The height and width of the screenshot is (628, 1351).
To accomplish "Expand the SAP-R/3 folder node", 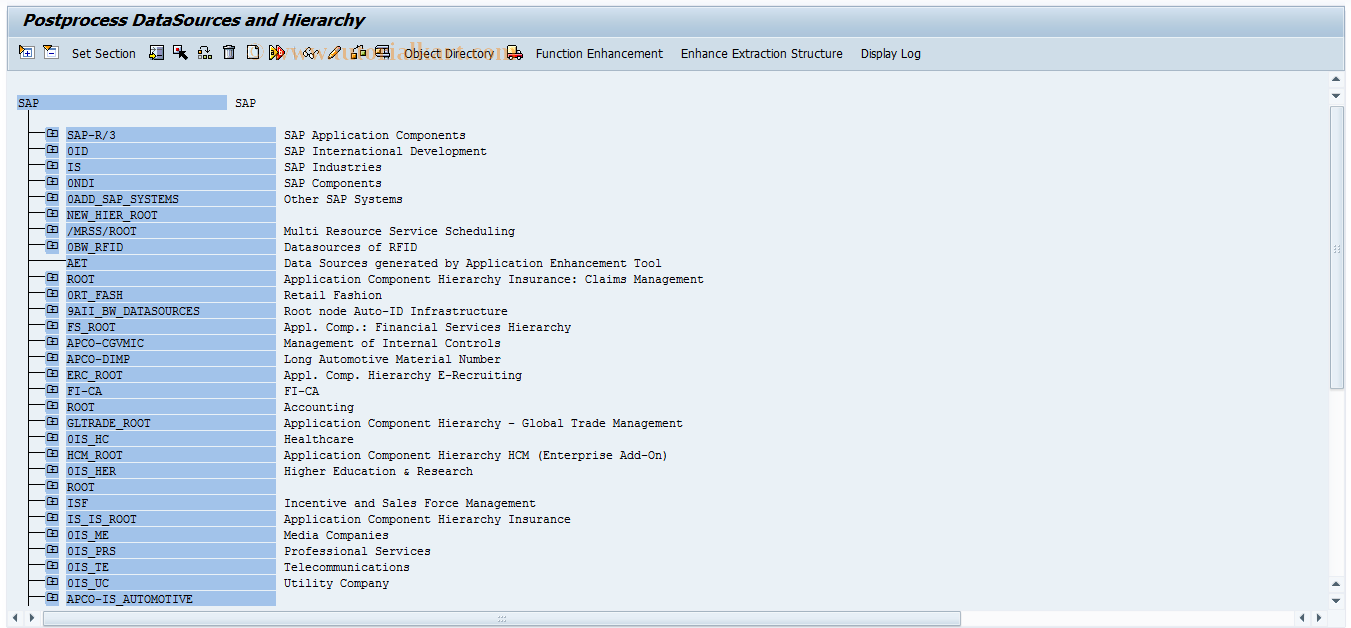I will tap(52, 135).
